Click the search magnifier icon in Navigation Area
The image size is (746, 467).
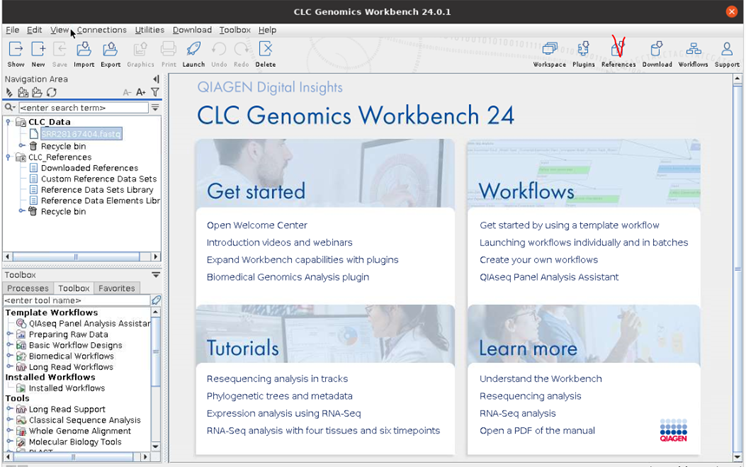(x=9, y=108)
